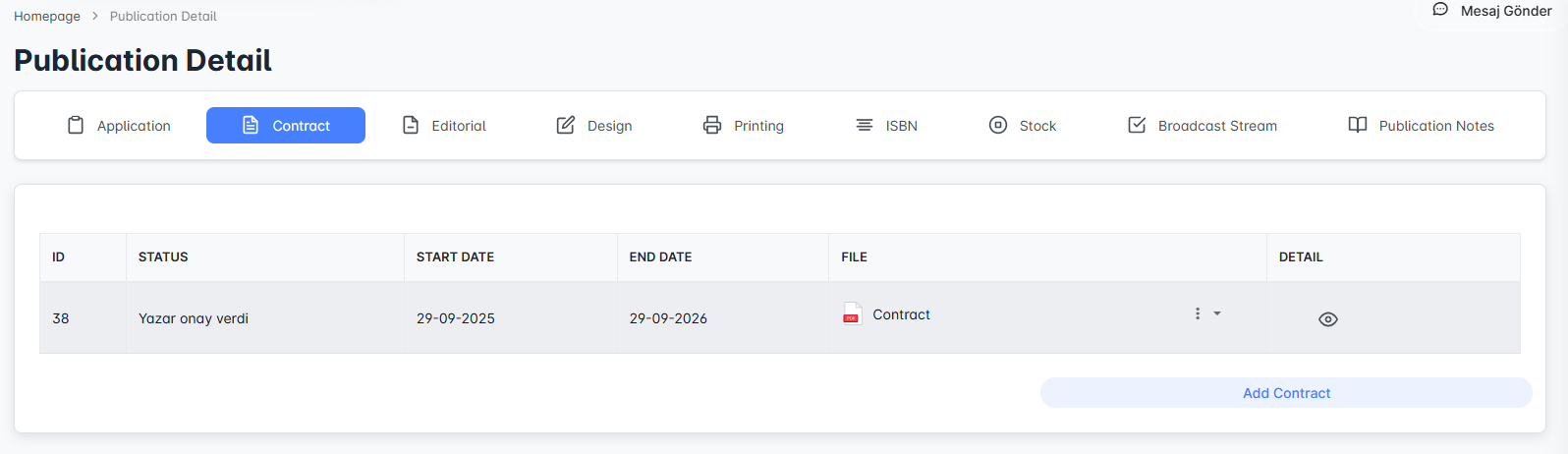Click the printer icon for Printing
Screen dimensions: 1568x454
[x=712, y=125]
